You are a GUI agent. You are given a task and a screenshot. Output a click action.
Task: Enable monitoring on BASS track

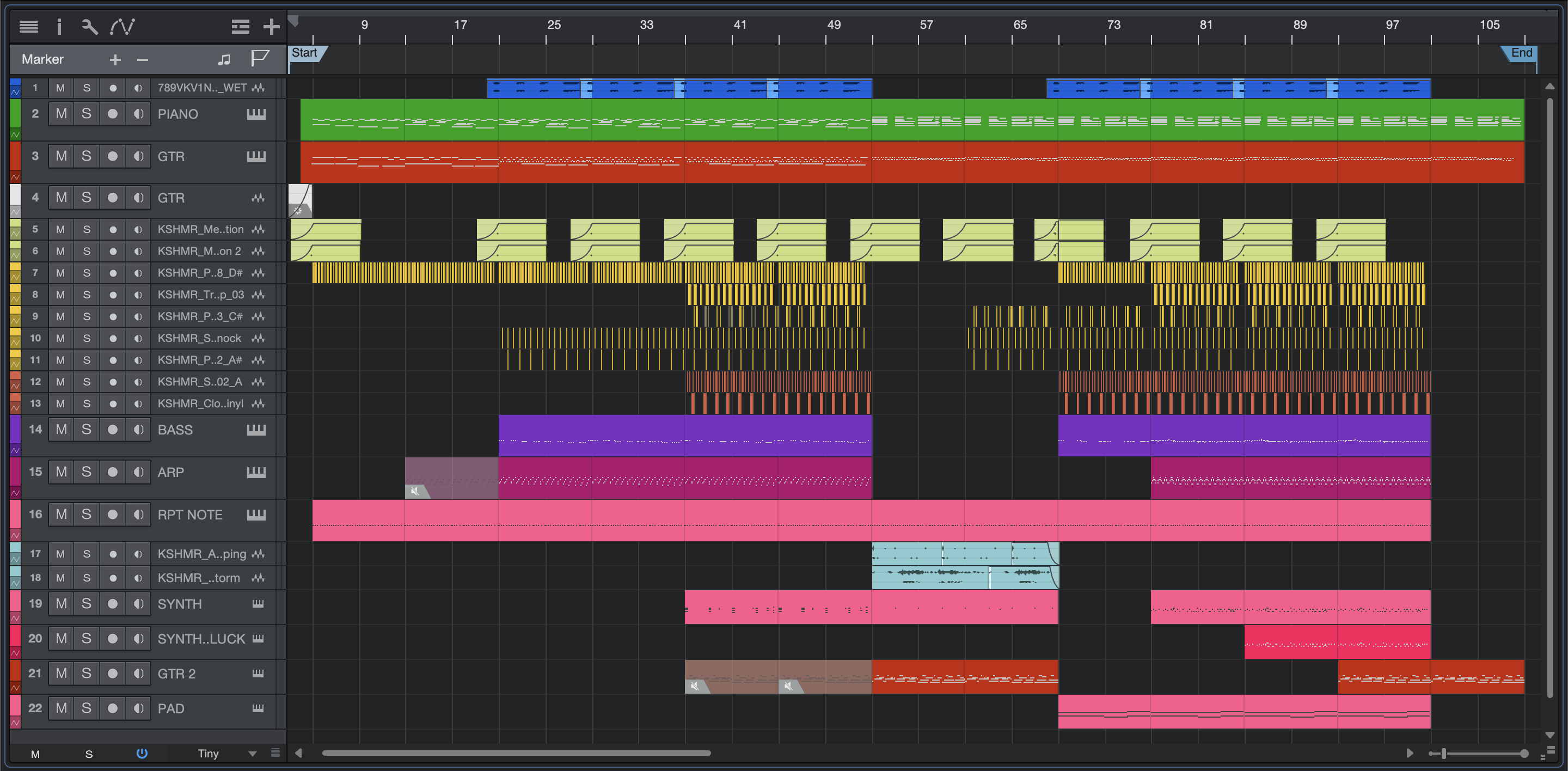pos(138,430)
